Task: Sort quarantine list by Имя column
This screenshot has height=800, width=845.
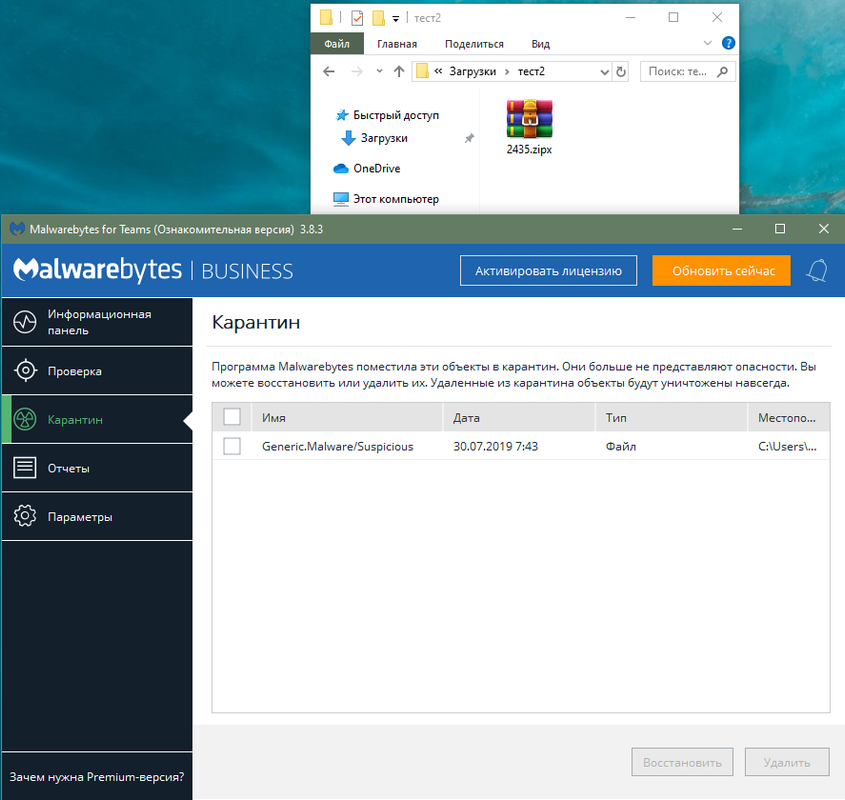Action: click(x=347, y=417)
